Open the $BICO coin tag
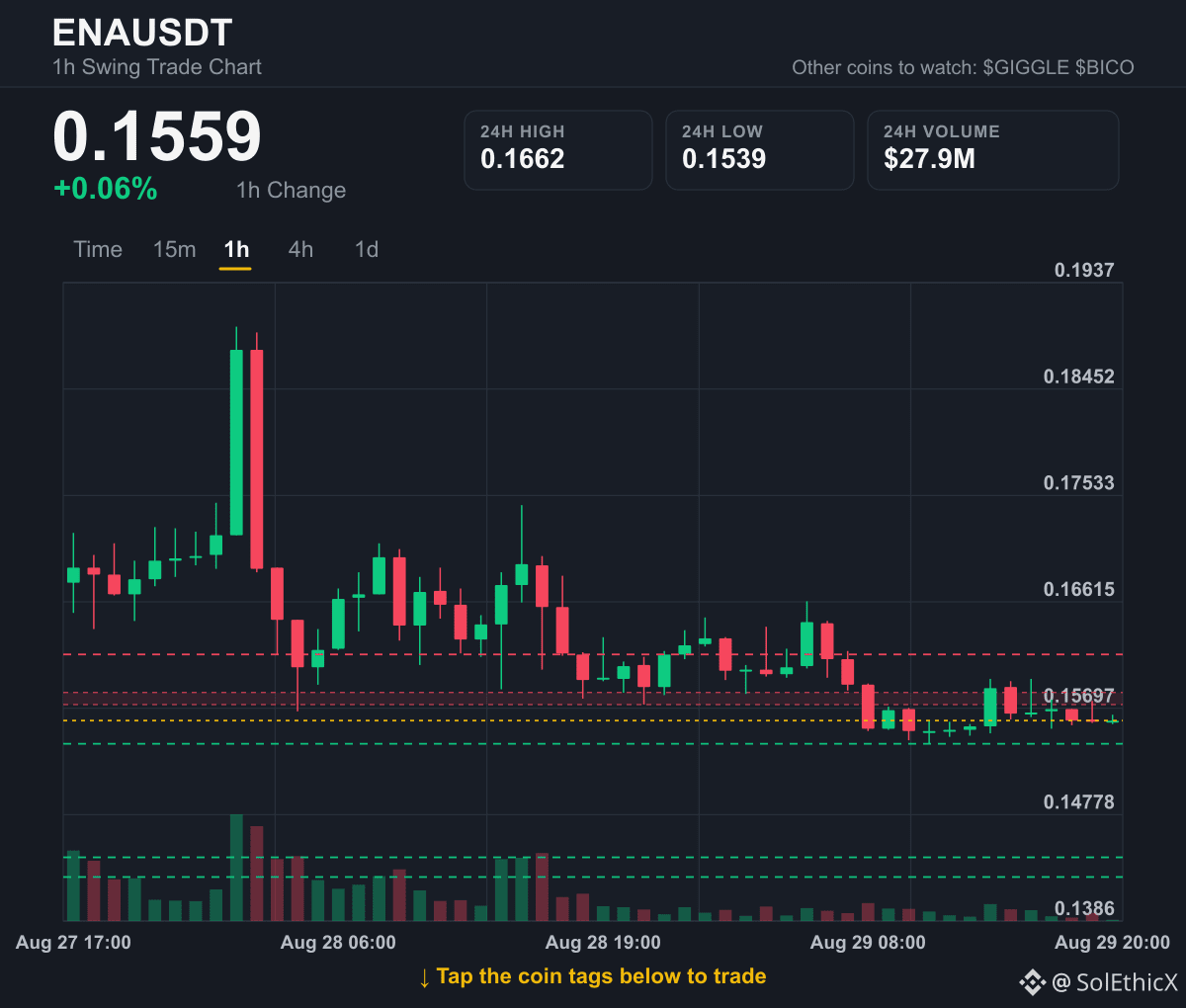 click(1105, 67)
